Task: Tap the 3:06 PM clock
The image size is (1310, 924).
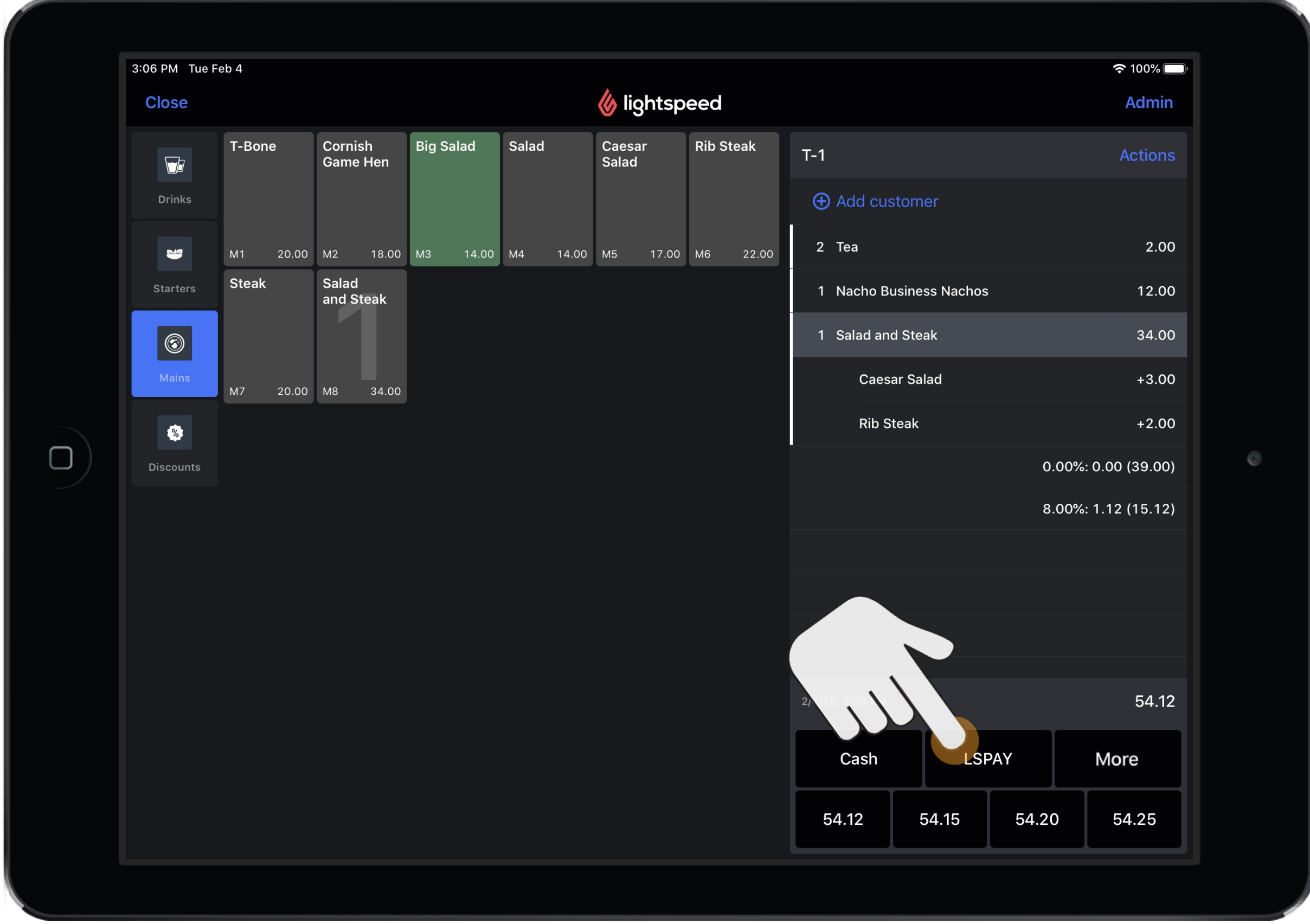Action: (155, 68)
